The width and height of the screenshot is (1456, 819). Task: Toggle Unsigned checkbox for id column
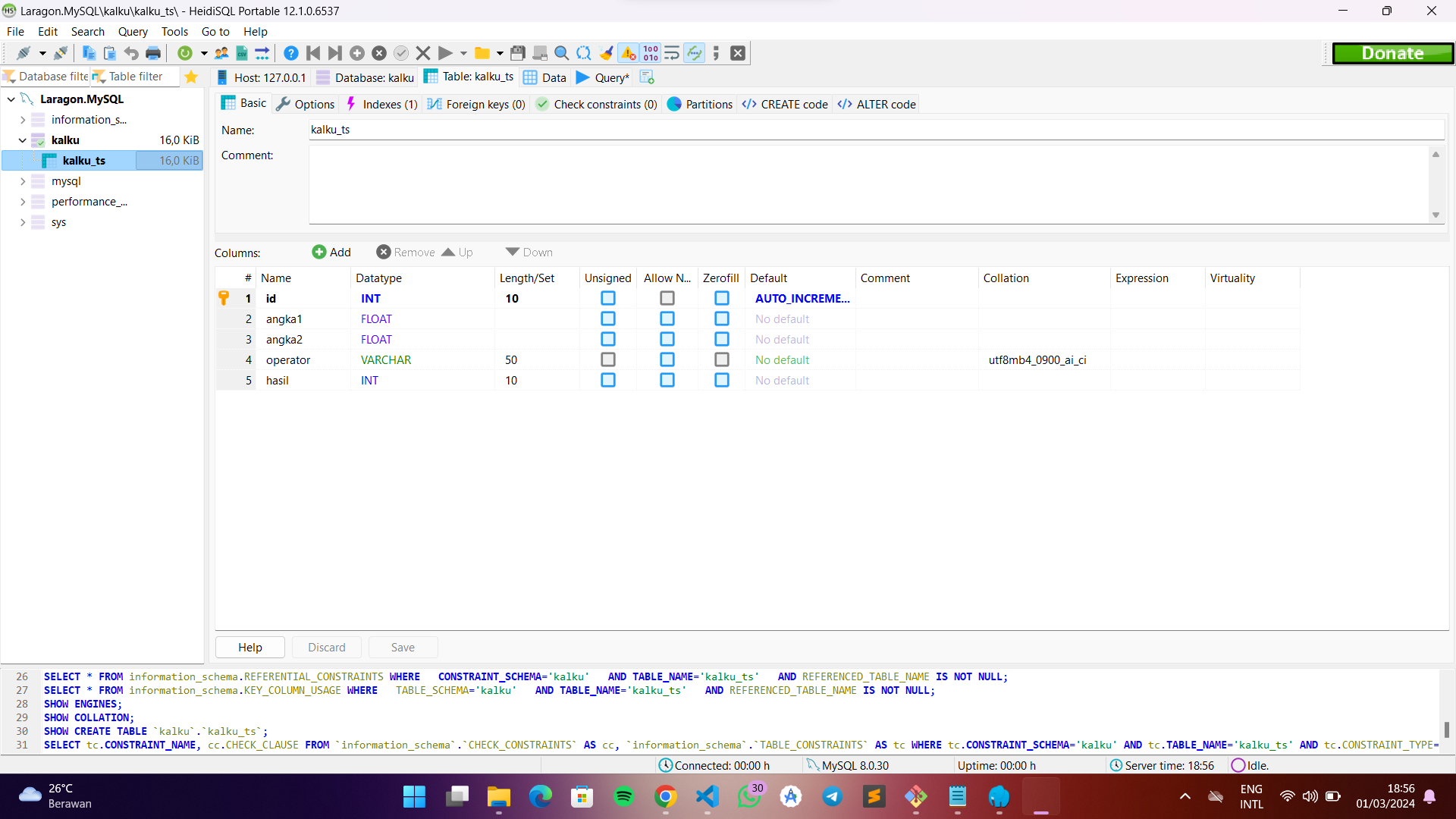pos(607,299)
